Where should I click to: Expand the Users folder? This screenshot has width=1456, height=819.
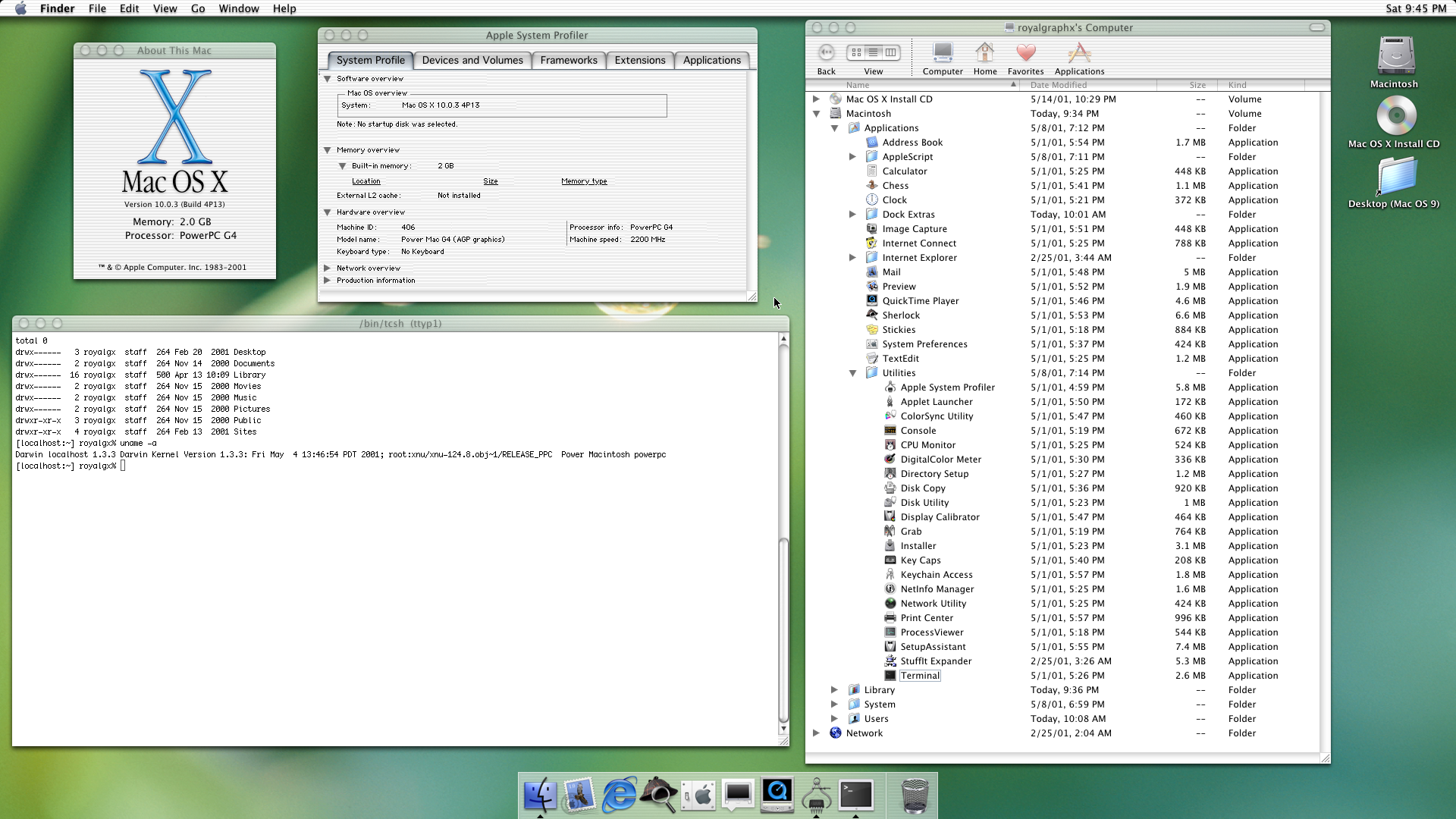(x=834, y=719)
